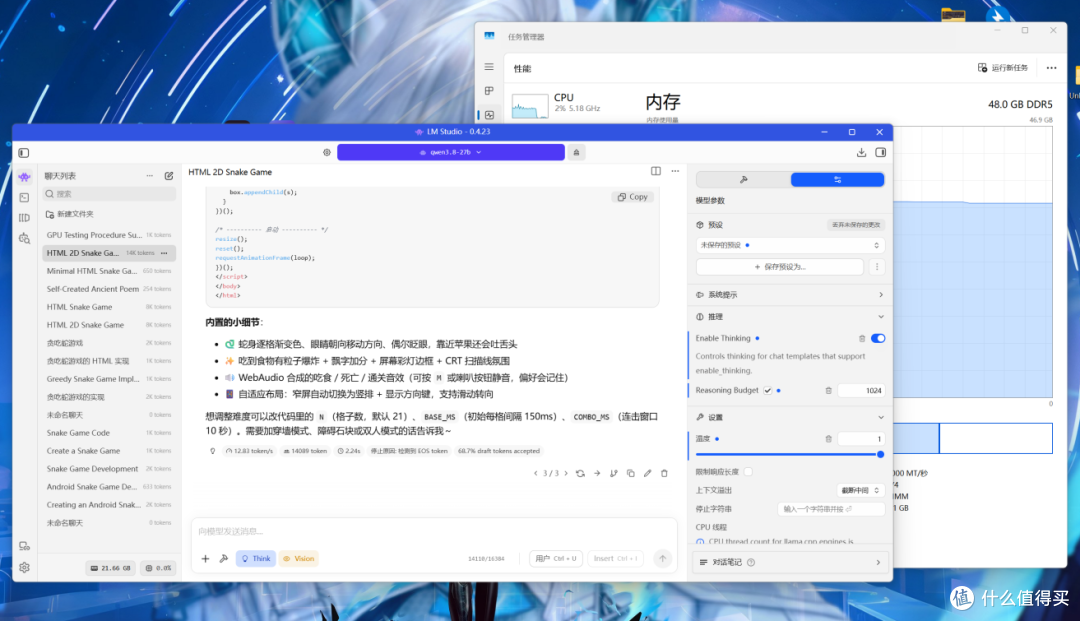
Task: Click the Reasoning Budget value field 1024
Action: [x=861, y=390]
